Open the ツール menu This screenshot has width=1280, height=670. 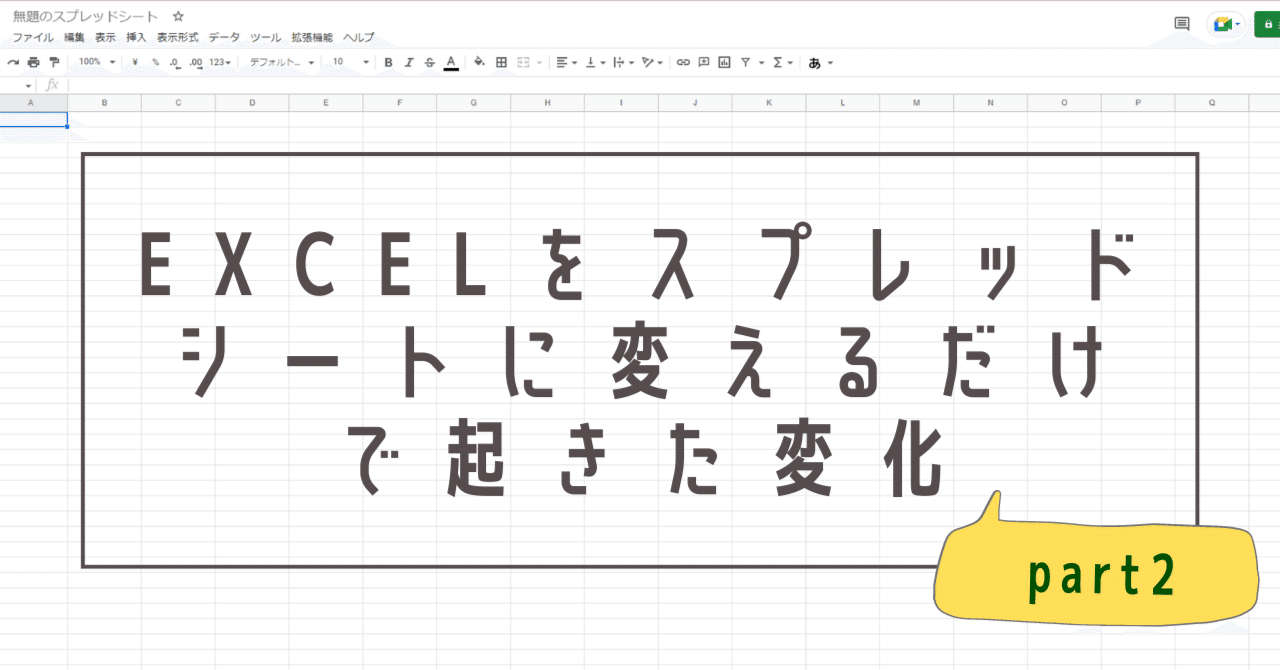click(265, 37)
